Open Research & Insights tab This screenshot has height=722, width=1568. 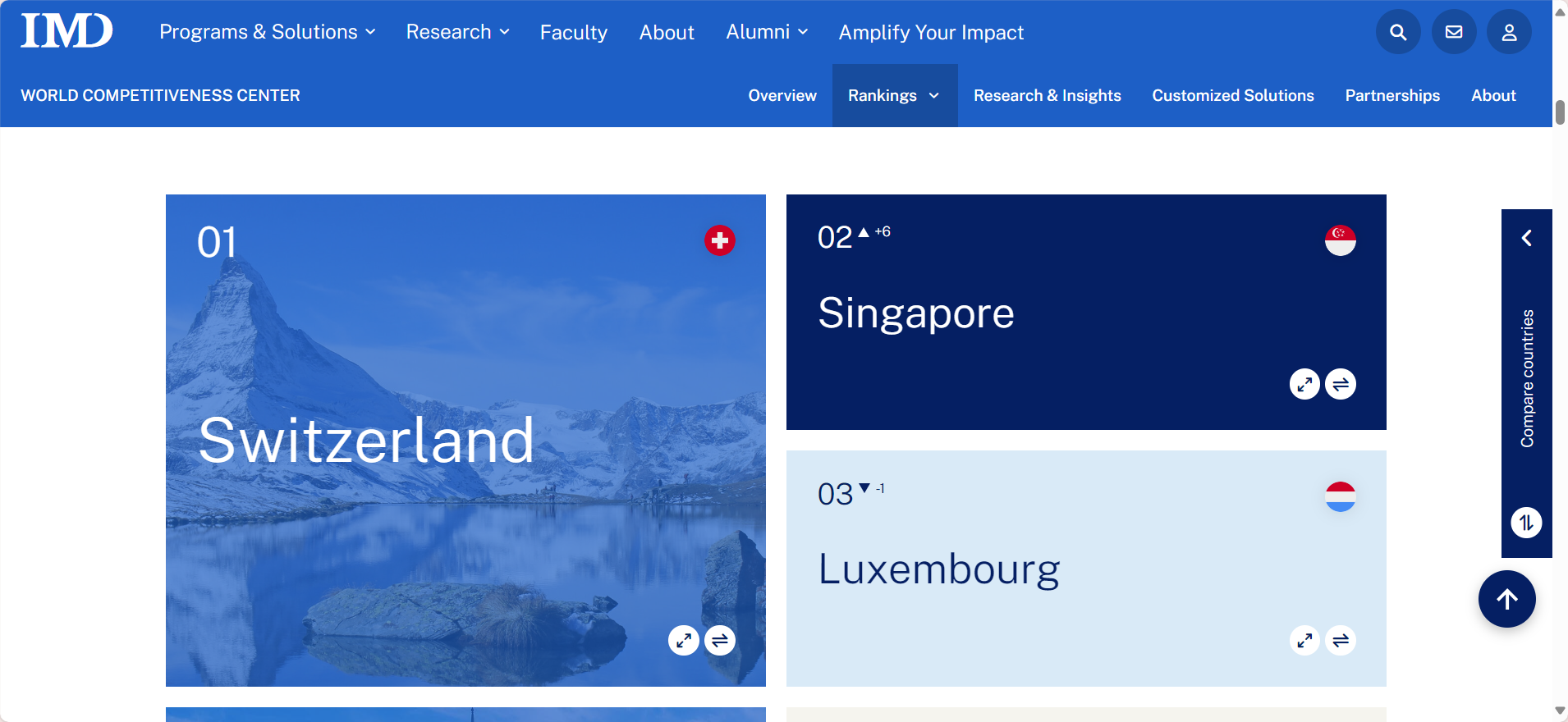tap(1048, 95)
